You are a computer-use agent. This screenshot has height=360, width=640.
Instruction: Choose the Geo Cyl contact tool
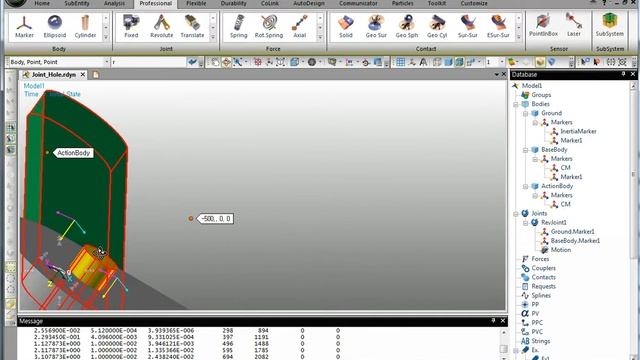[x=437, y=27]
